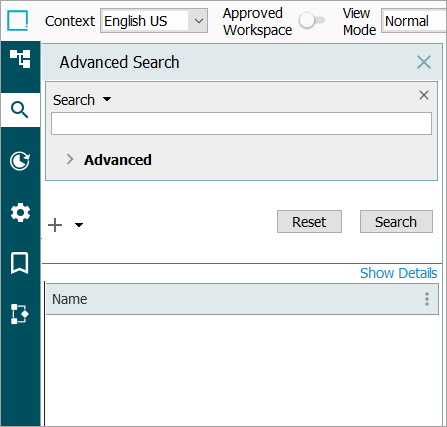Viewport: 447px width, 427px height.
Task: Open dropdown arrow next to plus icon
Action: click(x=79, y=225)
